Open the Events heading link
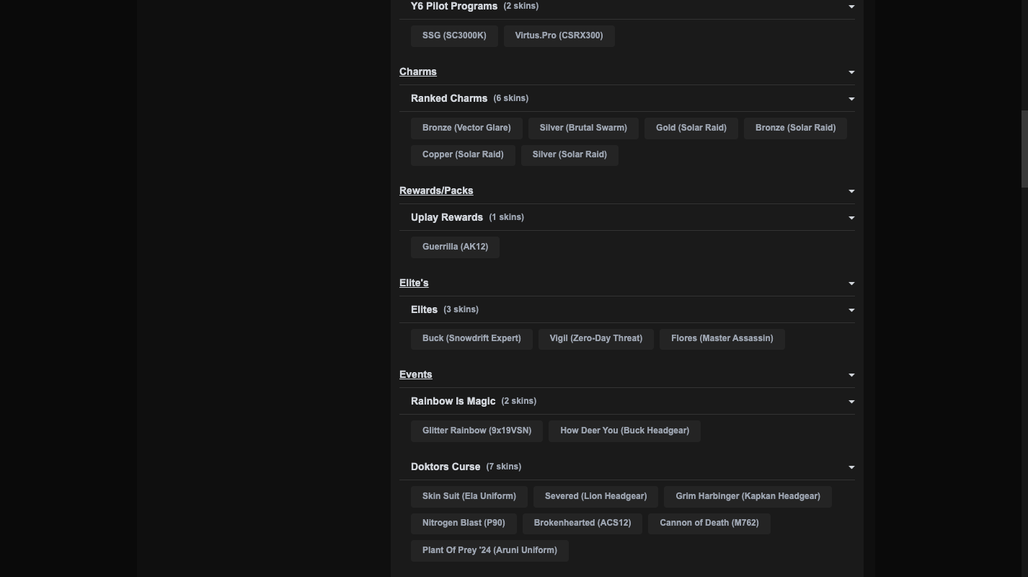The width and height of the screenshot is (1028, 577). pyautogui.click(x=416, y=374)
